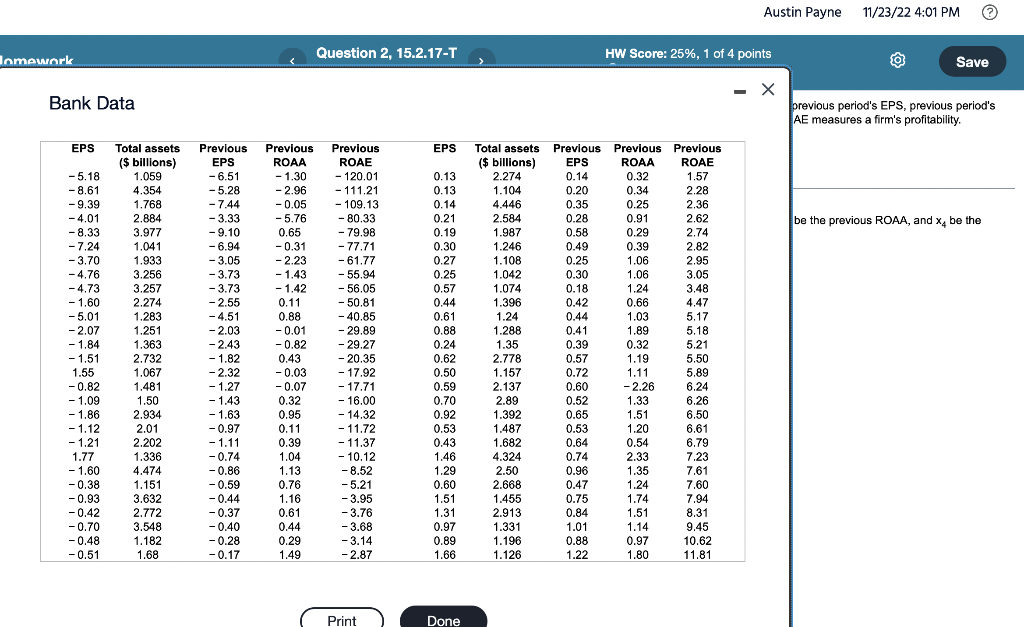Screen dimensions: 1024x627
Task: Click the HW Score text
Action: tap(688, 54)
